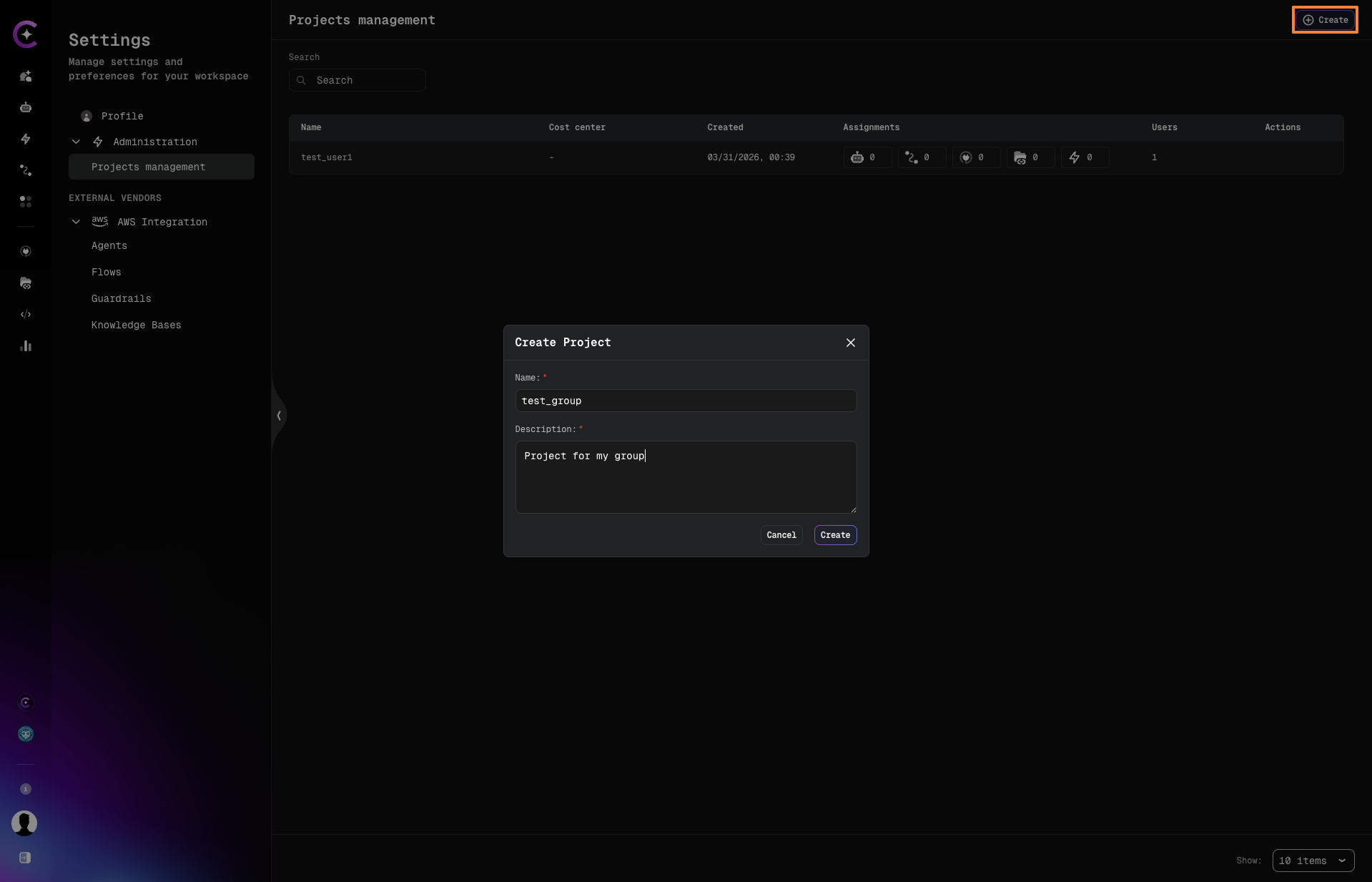Open your profile avatar at bottom left
The height and width of the screenshot is (882, 1372).
point(24,823)
